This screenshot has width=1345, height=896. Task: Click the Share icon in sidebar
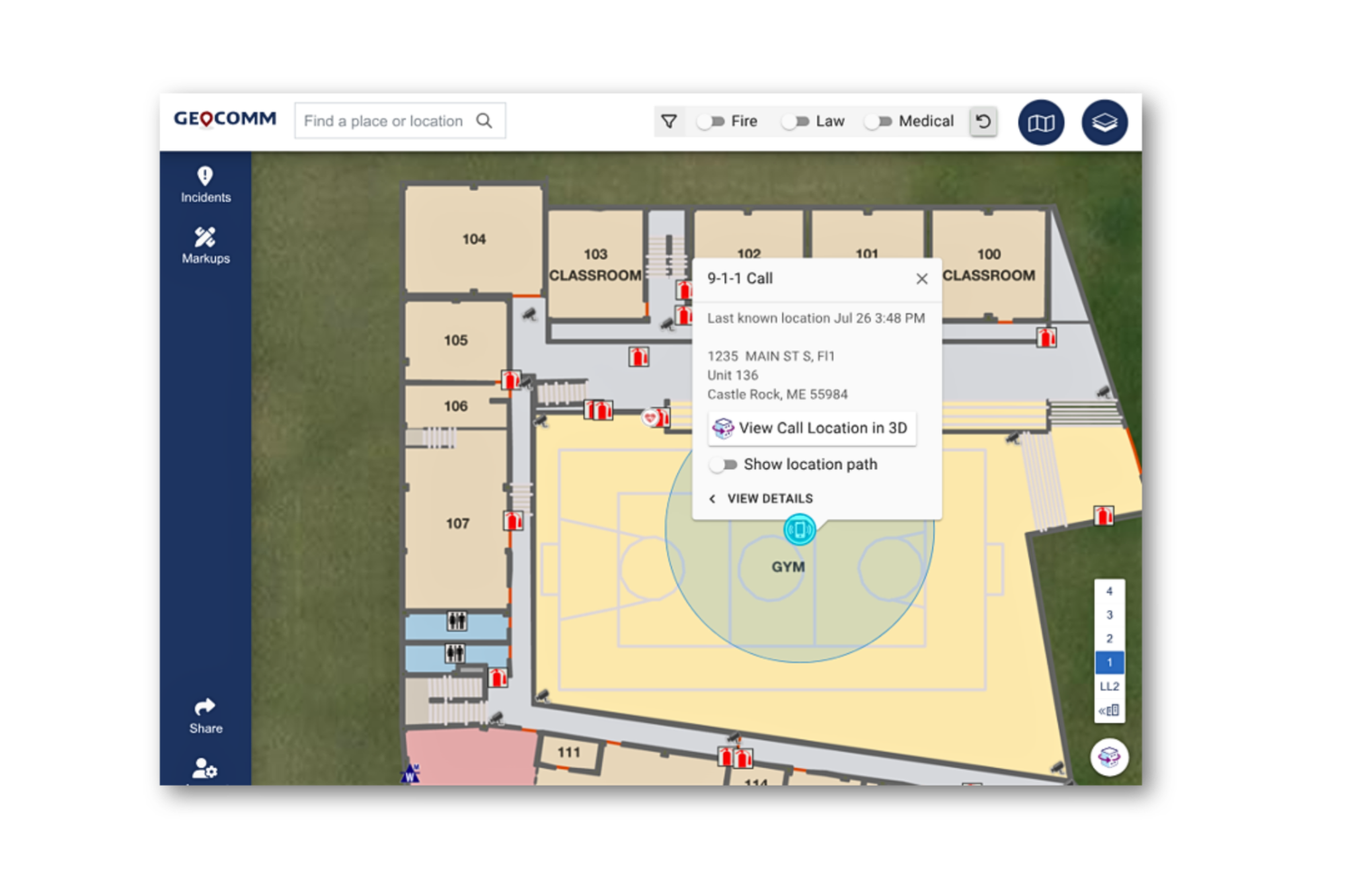(205, 715)
